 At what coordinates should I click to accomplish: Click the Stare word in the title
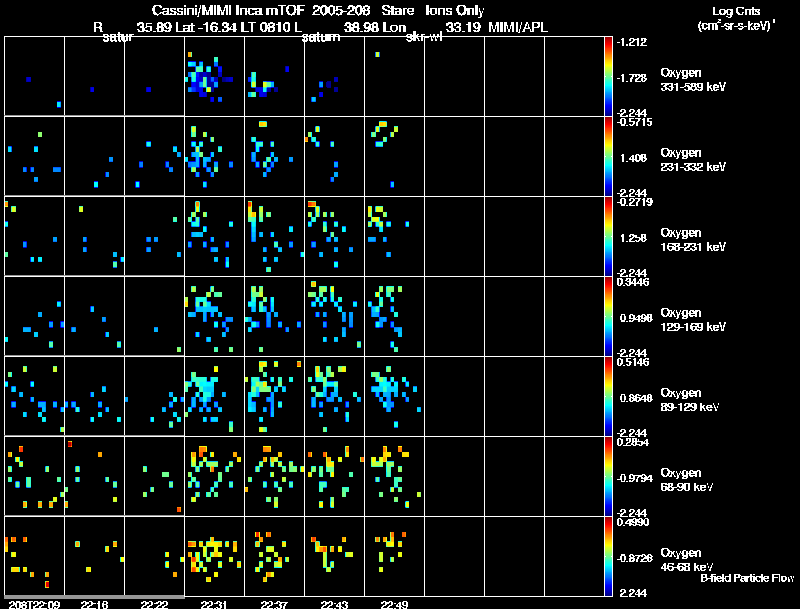point(397,10)
